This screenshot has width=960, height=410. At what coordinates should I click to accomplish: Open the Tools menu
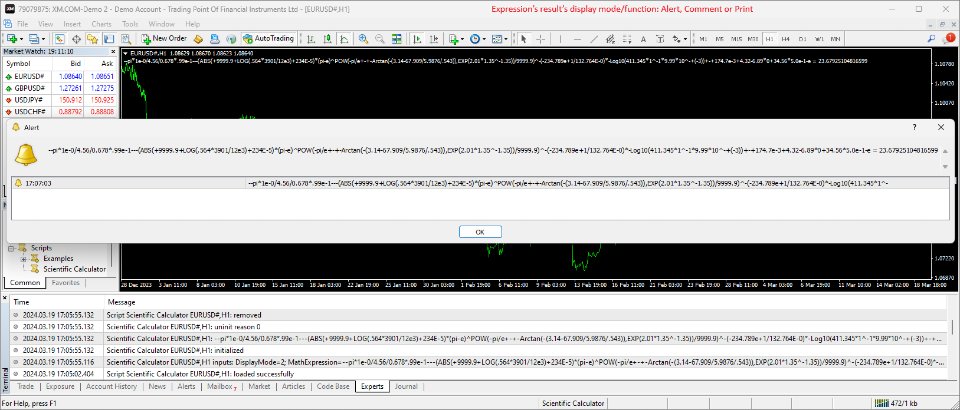(130, 24)
